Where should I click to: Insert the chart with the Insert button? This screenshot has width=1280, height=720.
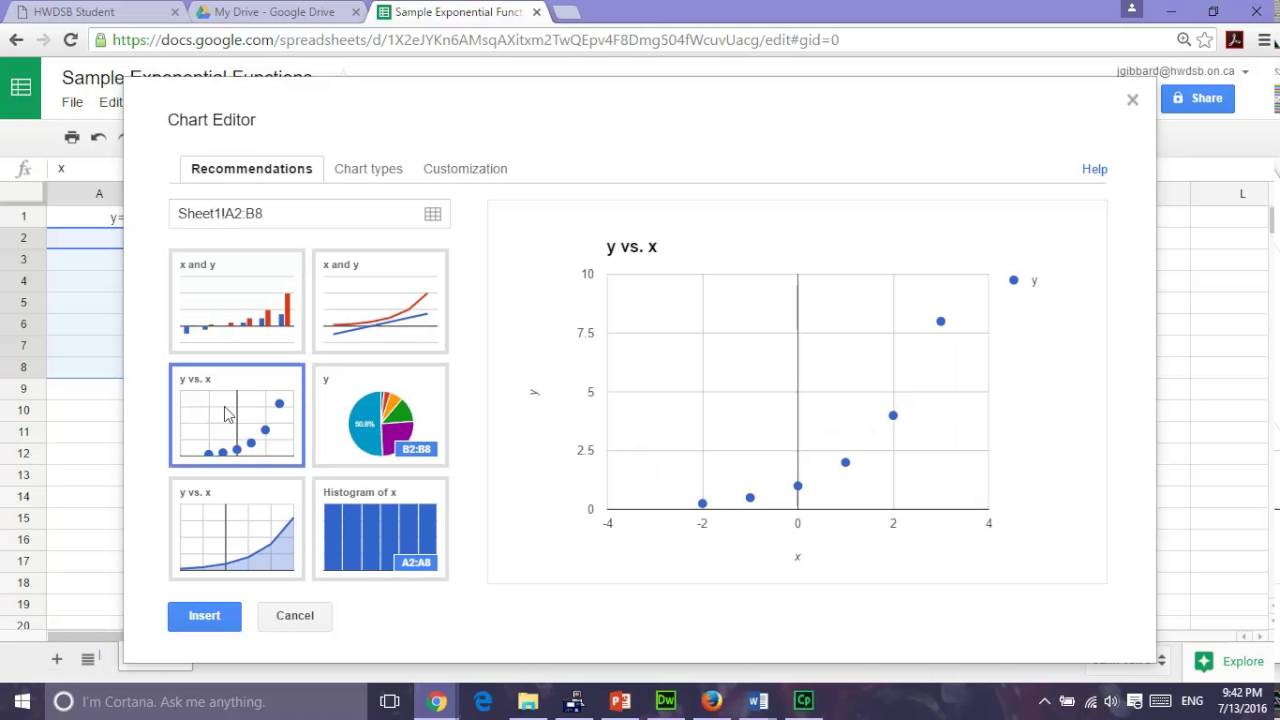(x=204, y=616)
